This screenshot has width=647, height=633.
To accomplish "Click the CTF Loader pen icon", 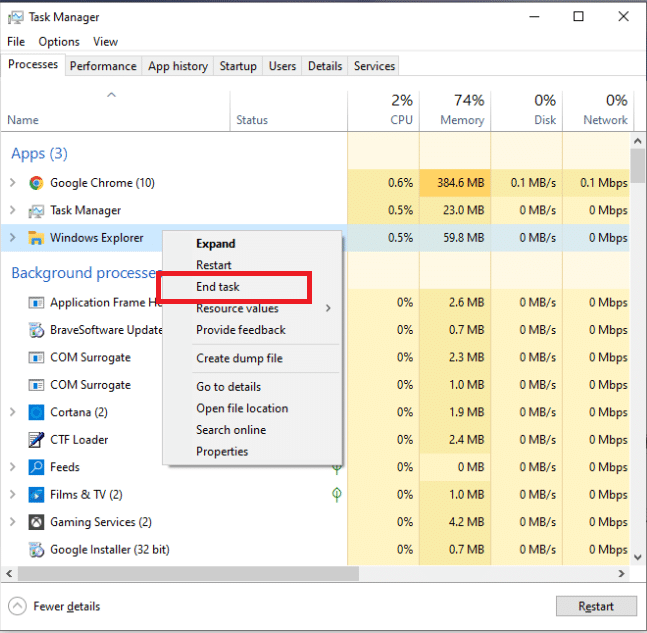I will tap(36, 440).
